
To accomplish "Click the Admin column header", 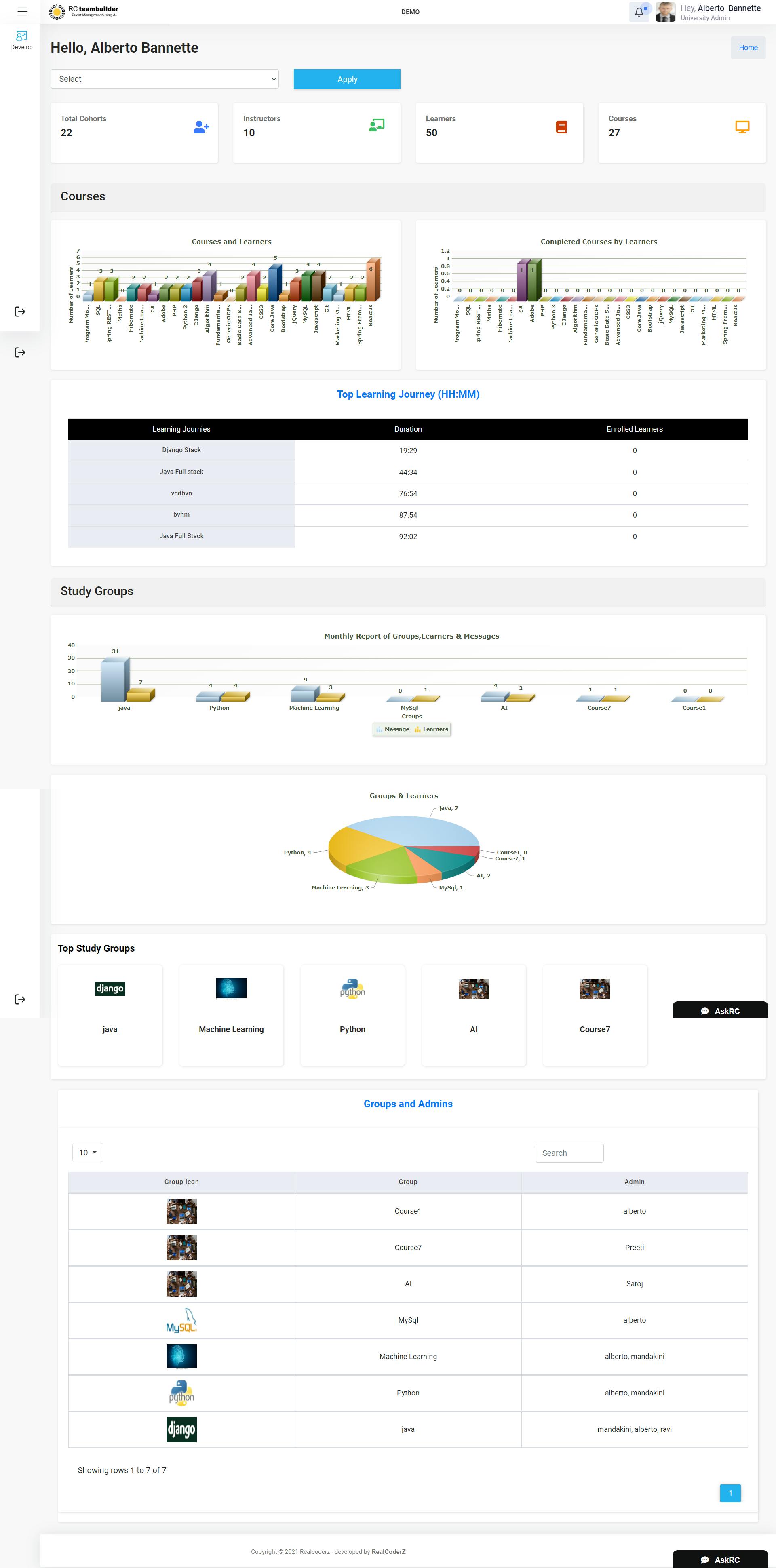I will pyautogui.click(x=634, y=1182).
